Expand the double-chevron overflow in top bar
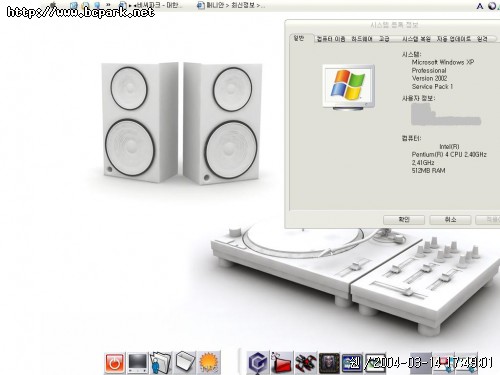500x375 pixels. 109,5
